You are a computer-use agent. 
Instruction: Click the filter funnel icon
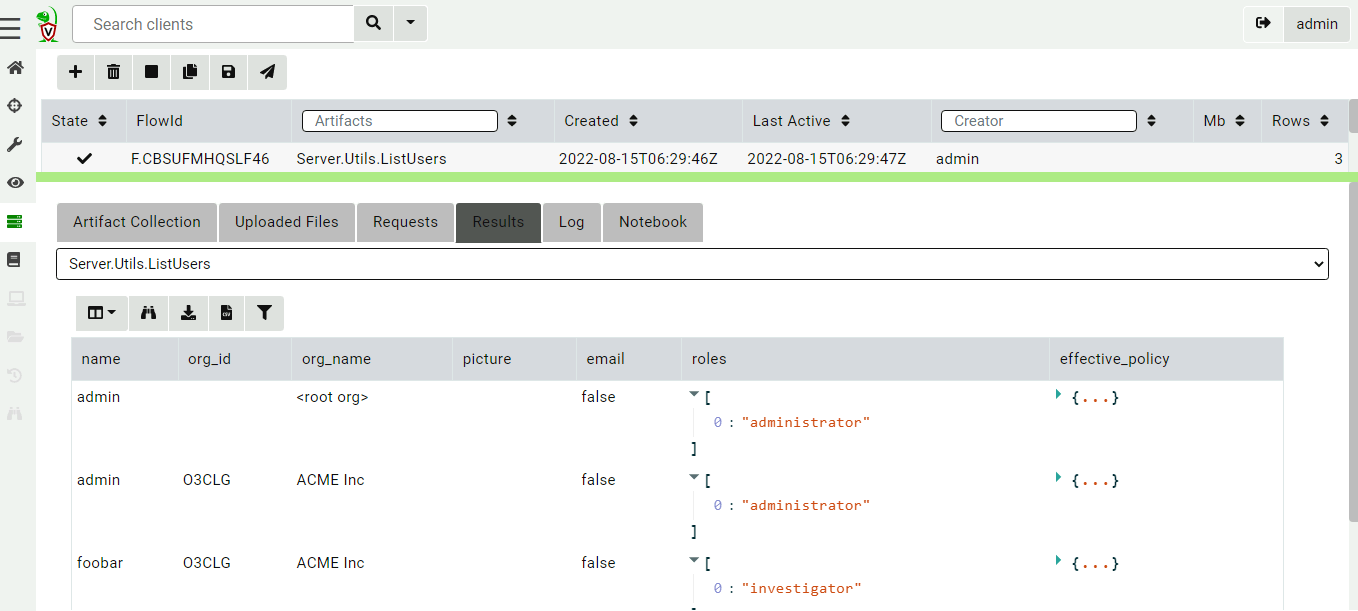(264, 313)
